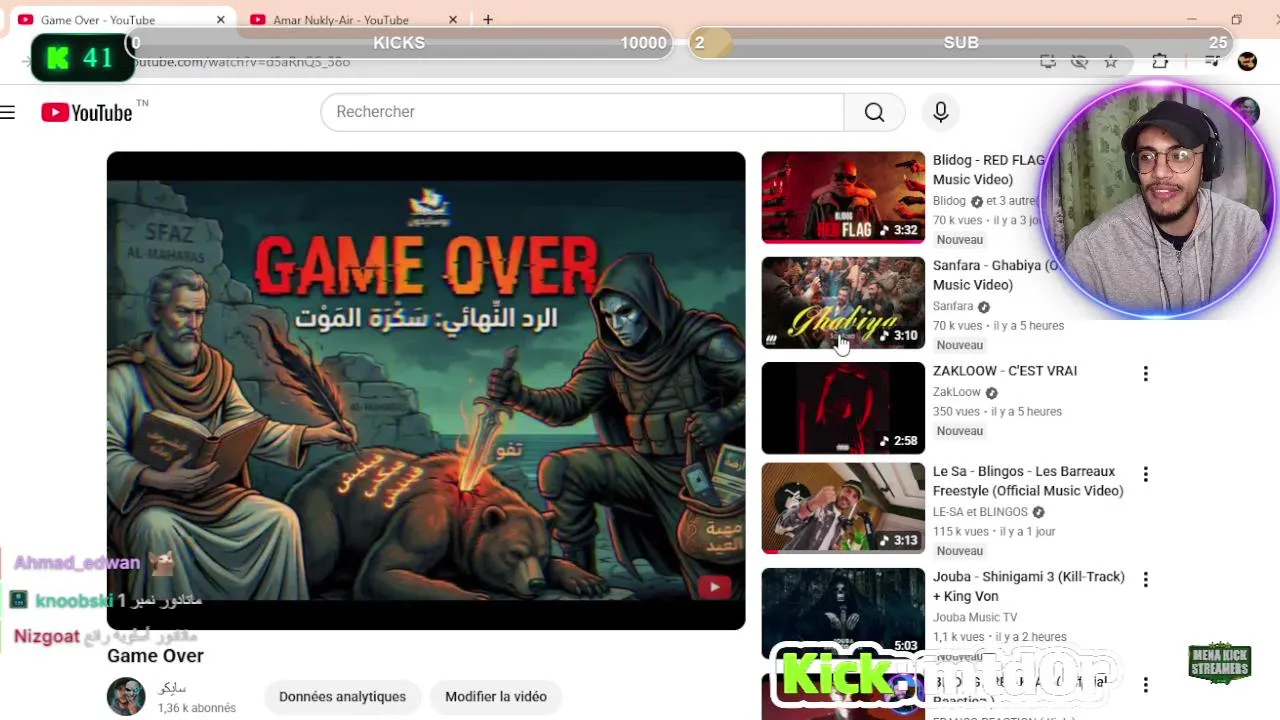
Task: Type in the Rechercher search field
Action: coord(582,112)
